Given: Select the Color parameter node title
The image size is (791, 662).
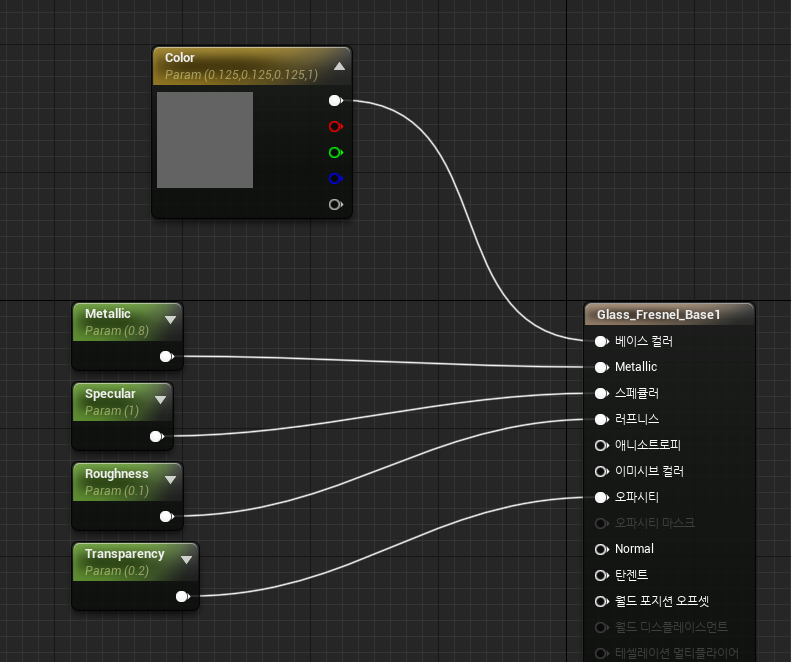Looking at the screenshot, I should tap(180, 58).
